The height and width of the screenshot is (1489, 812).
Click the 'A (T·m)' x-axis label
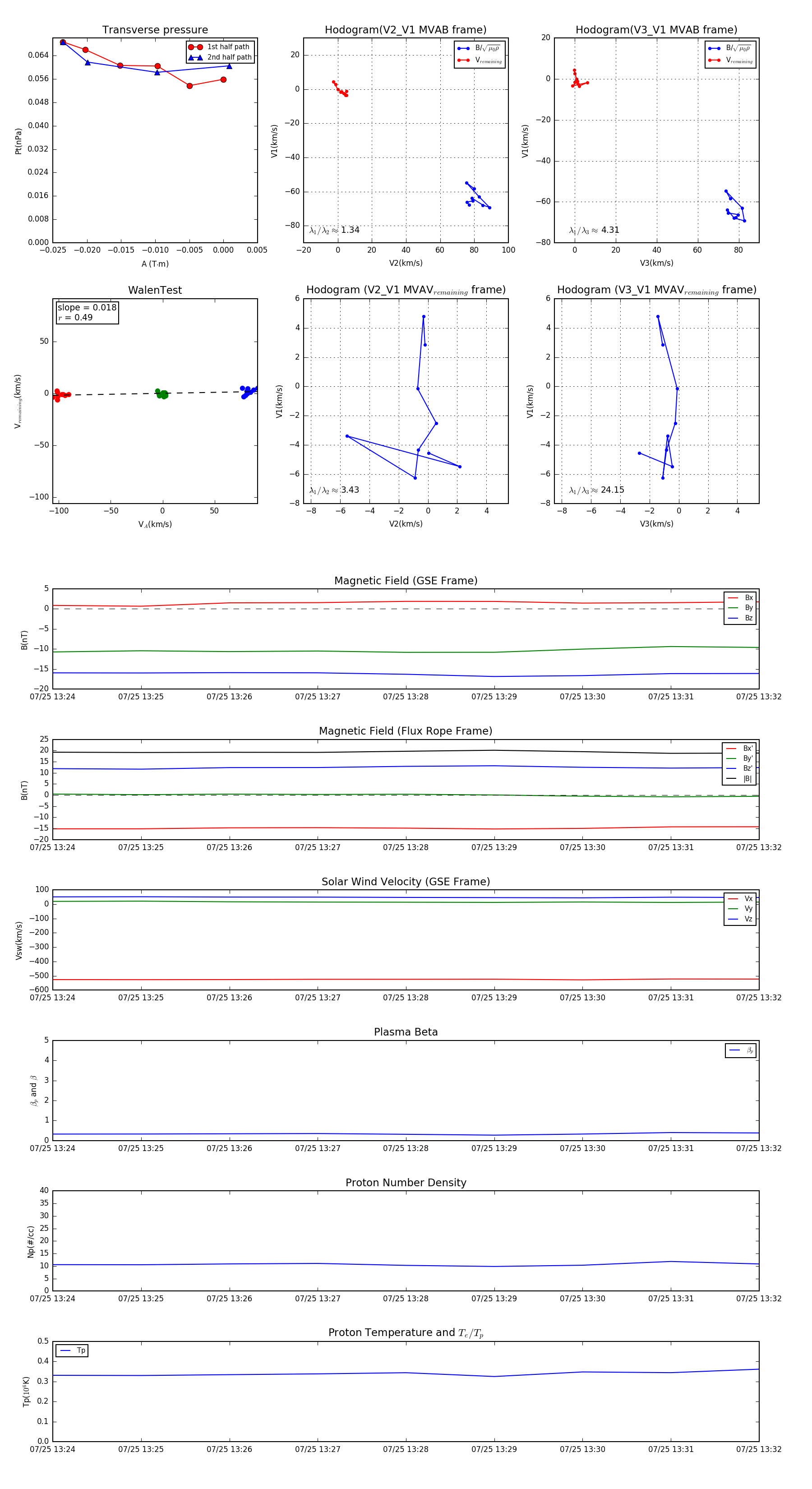click(155, 264)
